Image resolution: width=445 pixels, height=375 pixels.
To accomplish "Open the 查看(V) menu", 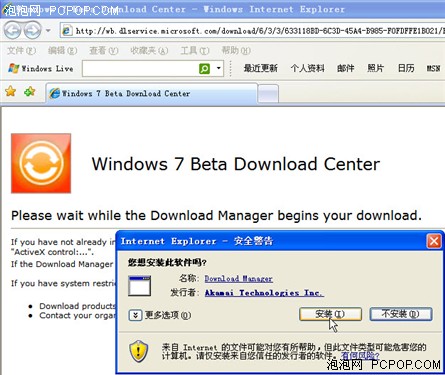I will tap(103, 51).
